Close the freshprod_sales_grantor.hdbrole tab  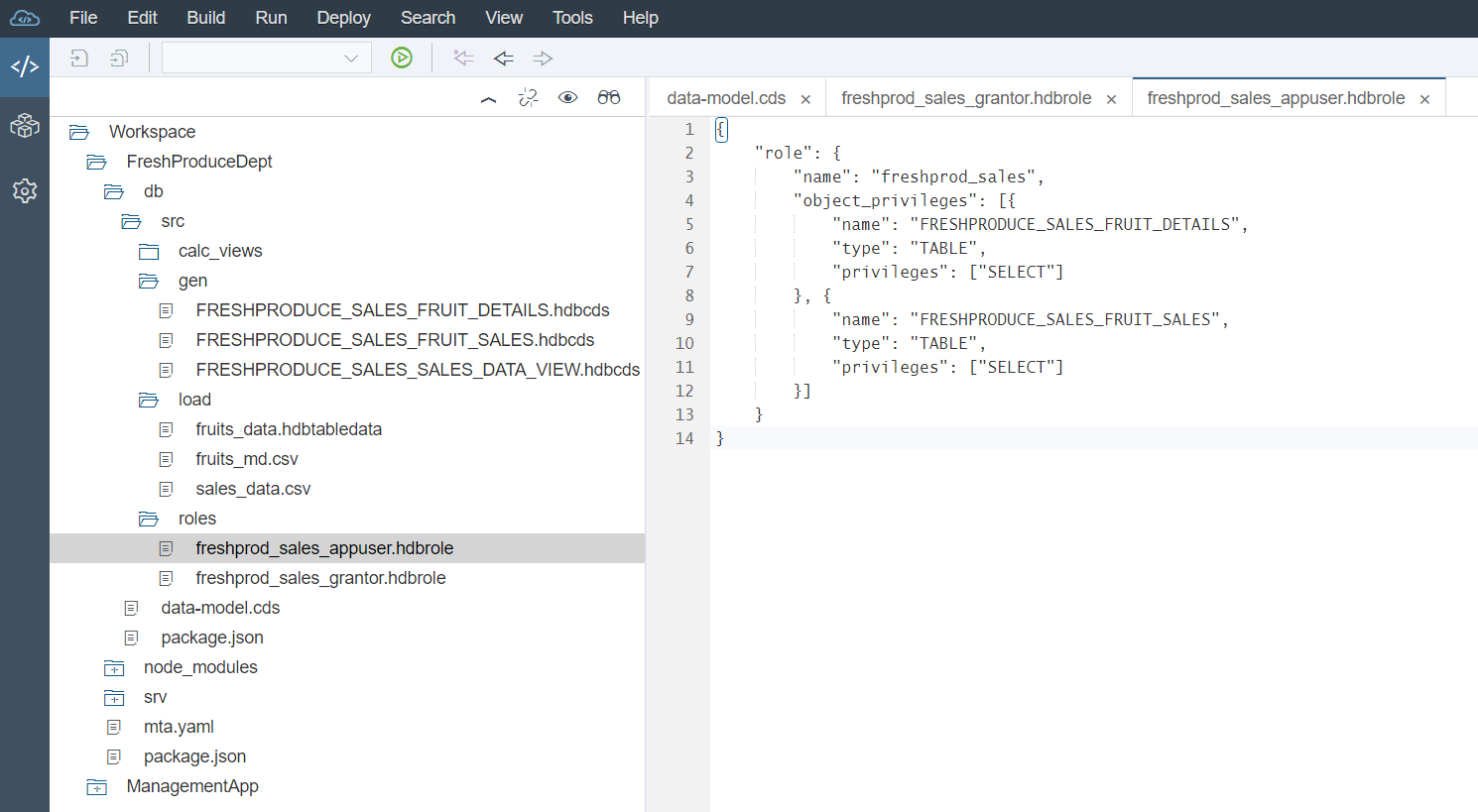point(1111,98)
